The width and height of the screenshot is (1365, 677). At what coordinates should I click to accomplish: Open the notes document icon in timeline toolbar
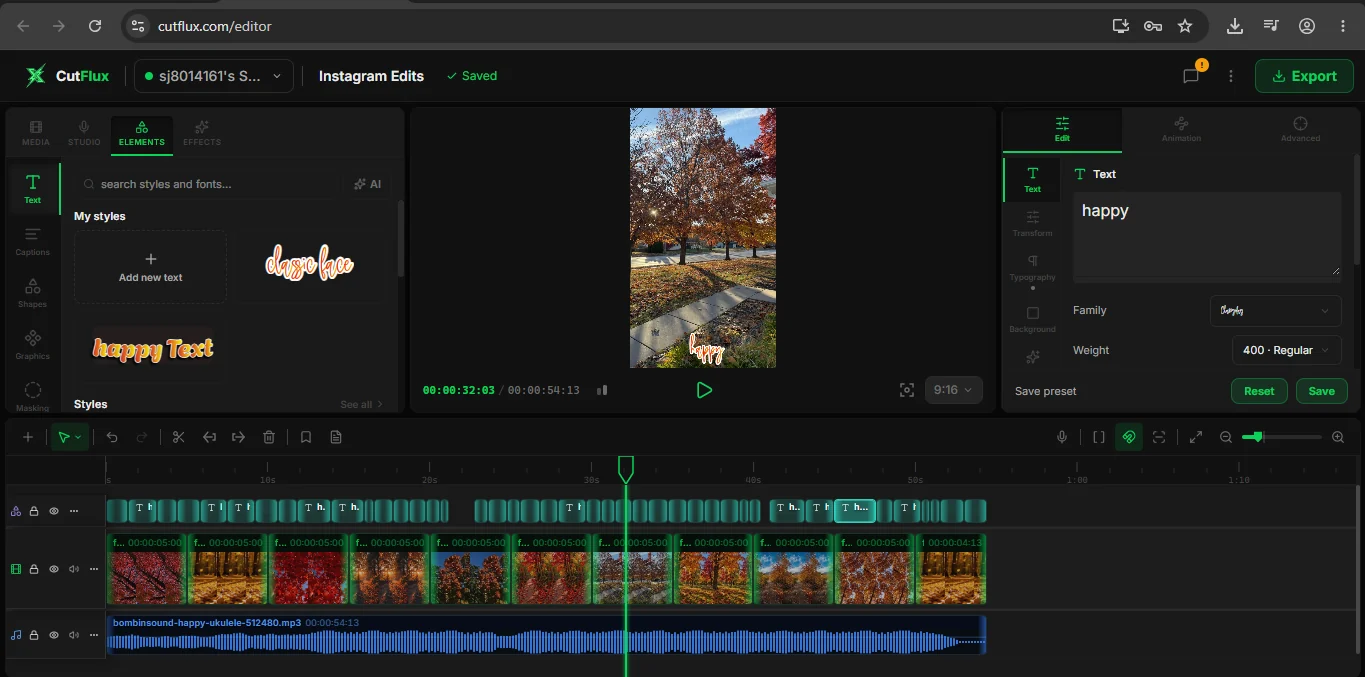pos(336,437)
